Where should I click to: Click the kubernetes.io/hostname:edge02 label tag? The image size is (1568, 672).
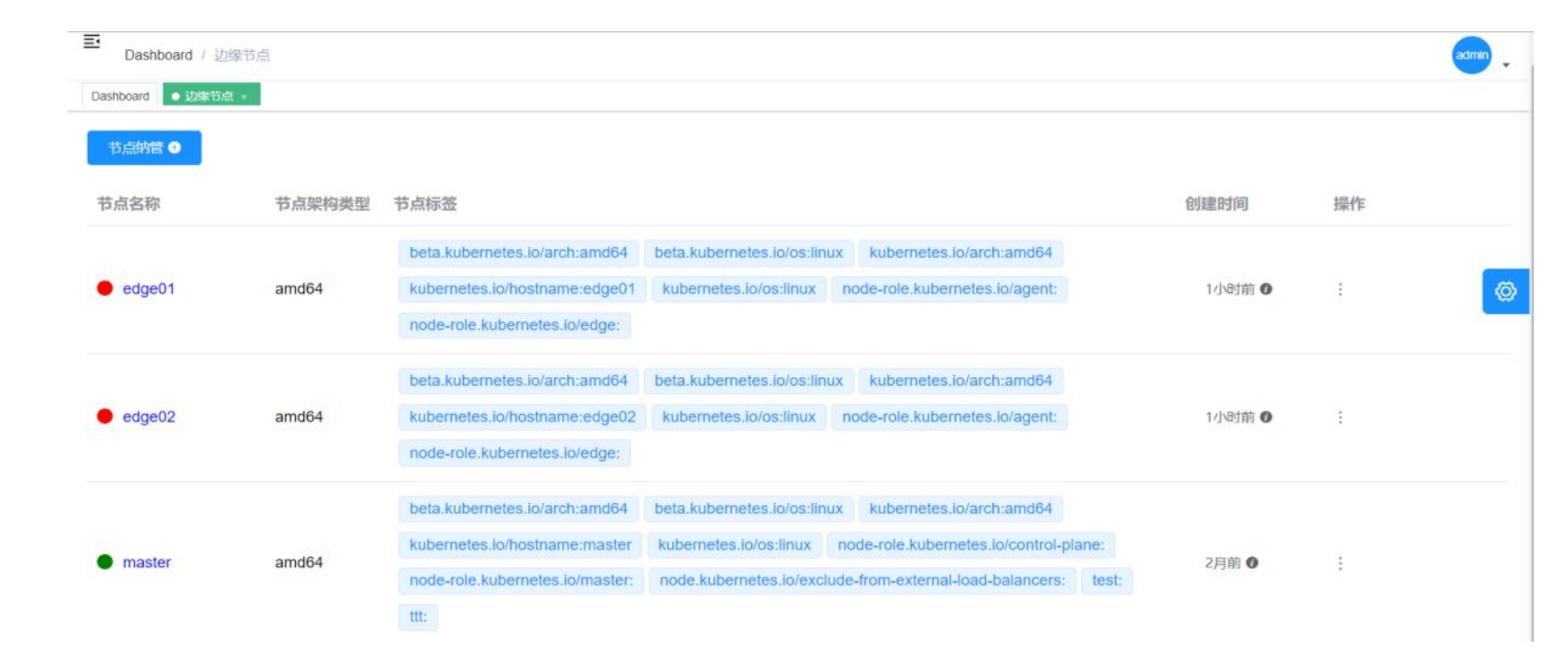pyautogui.click(x=522, y=416)
